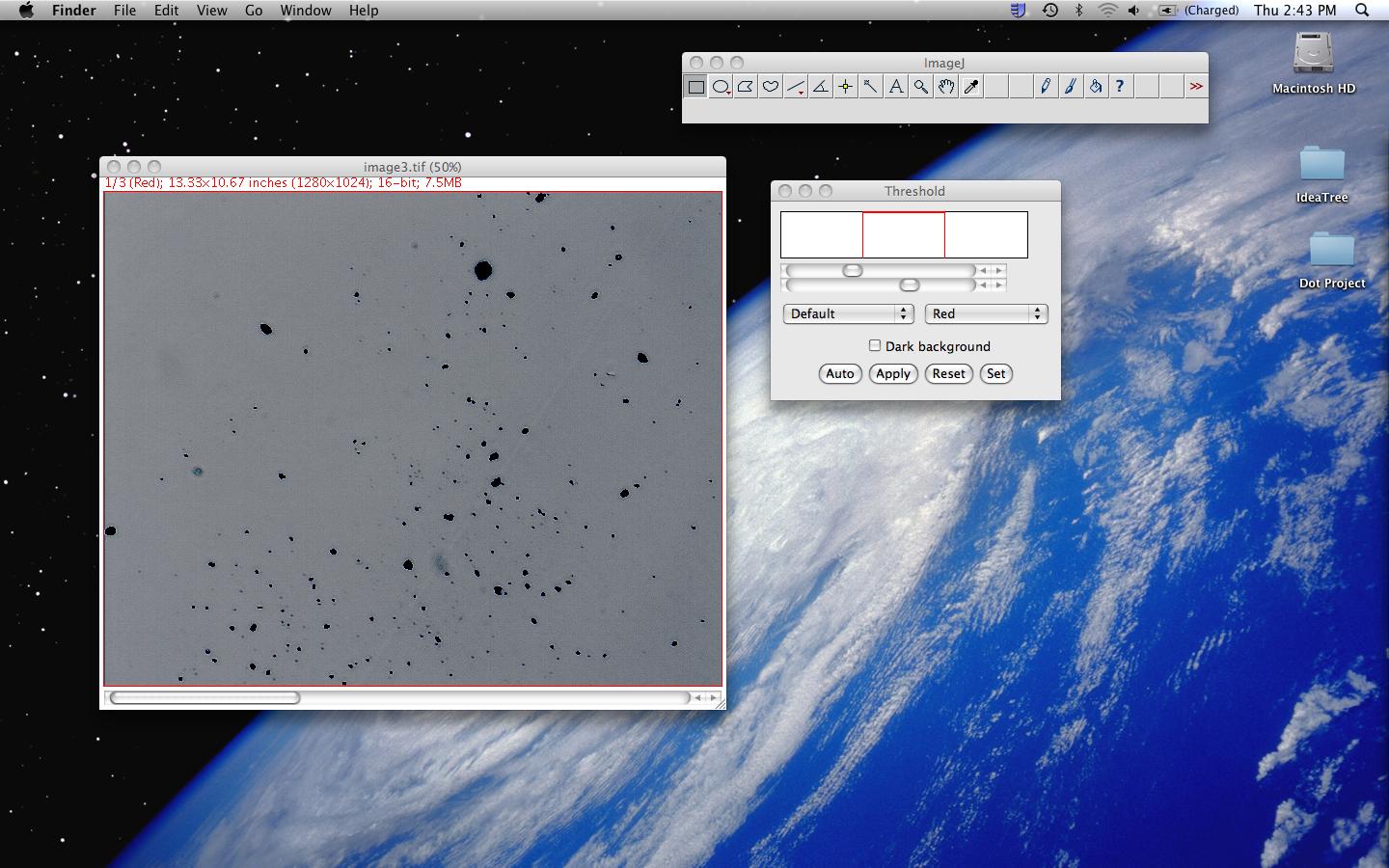This screenshot has width=1389, height=868.
Task: Select the Rectangle selection tool
Action: coord(695,87)
